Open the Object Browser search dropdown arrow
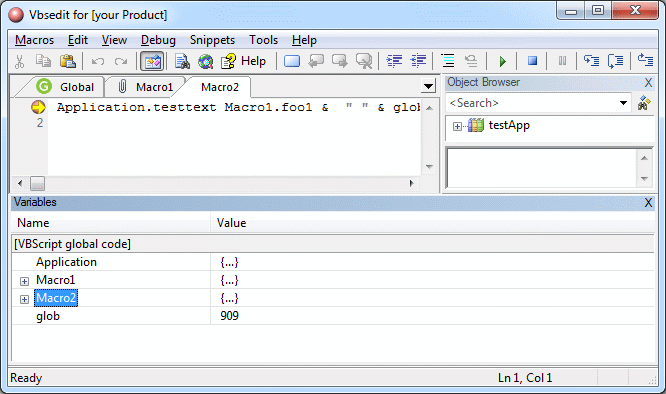This screenshot has height=394, width=666. [x=623, y=103]
